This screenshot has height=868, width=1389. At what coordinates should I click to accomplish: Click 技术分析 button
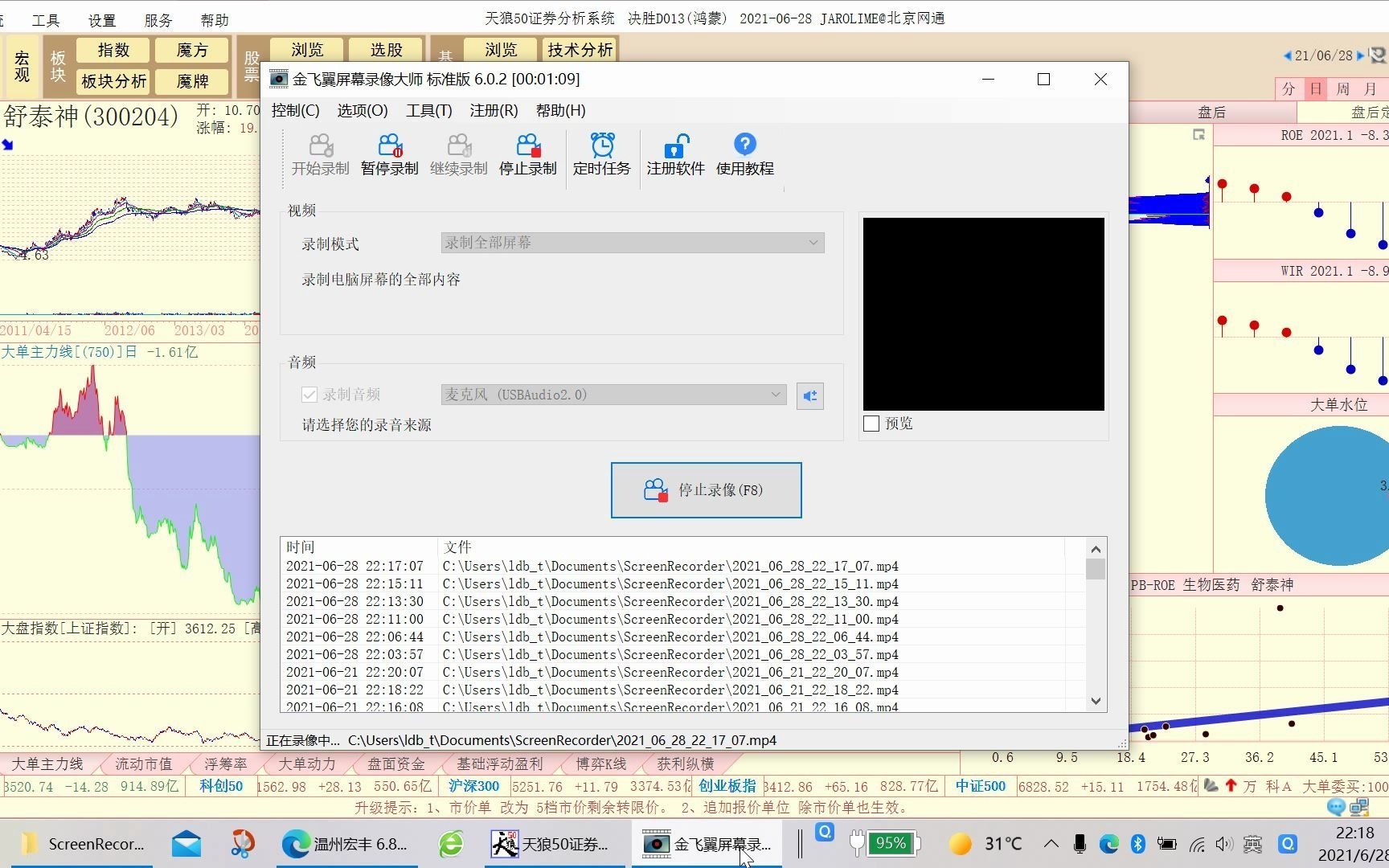tap(580, 50)
